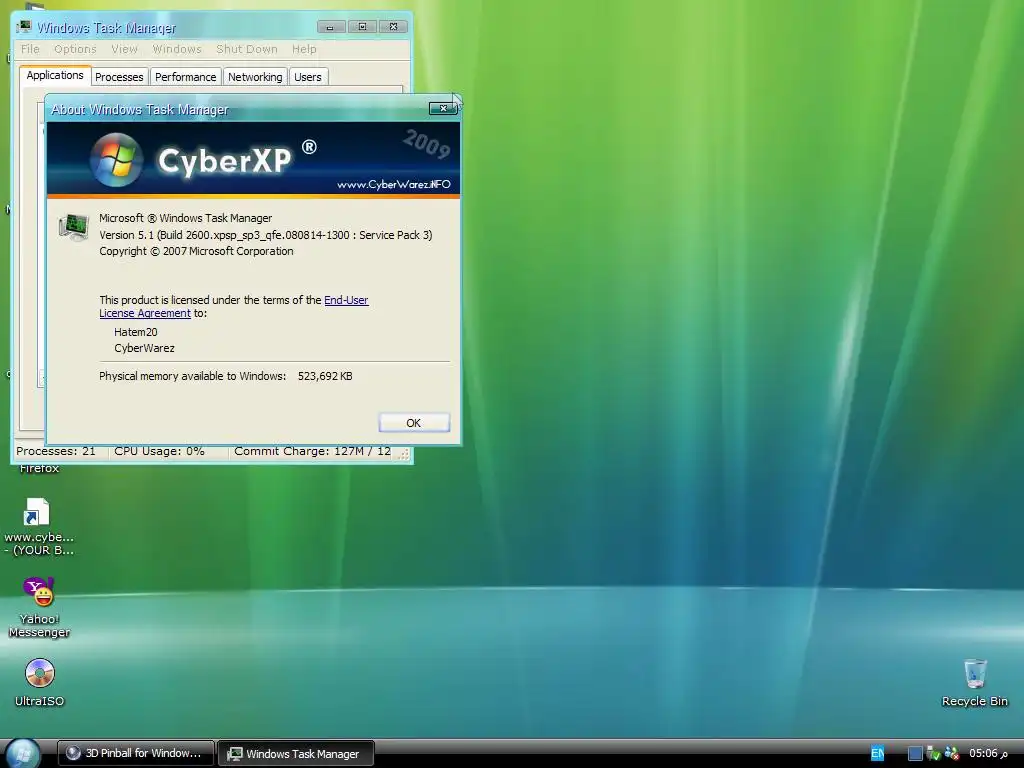Viewport: 1024px width, 768px height.
Task: Switch to the Networking tab
Action: click(x=255, y=77)
